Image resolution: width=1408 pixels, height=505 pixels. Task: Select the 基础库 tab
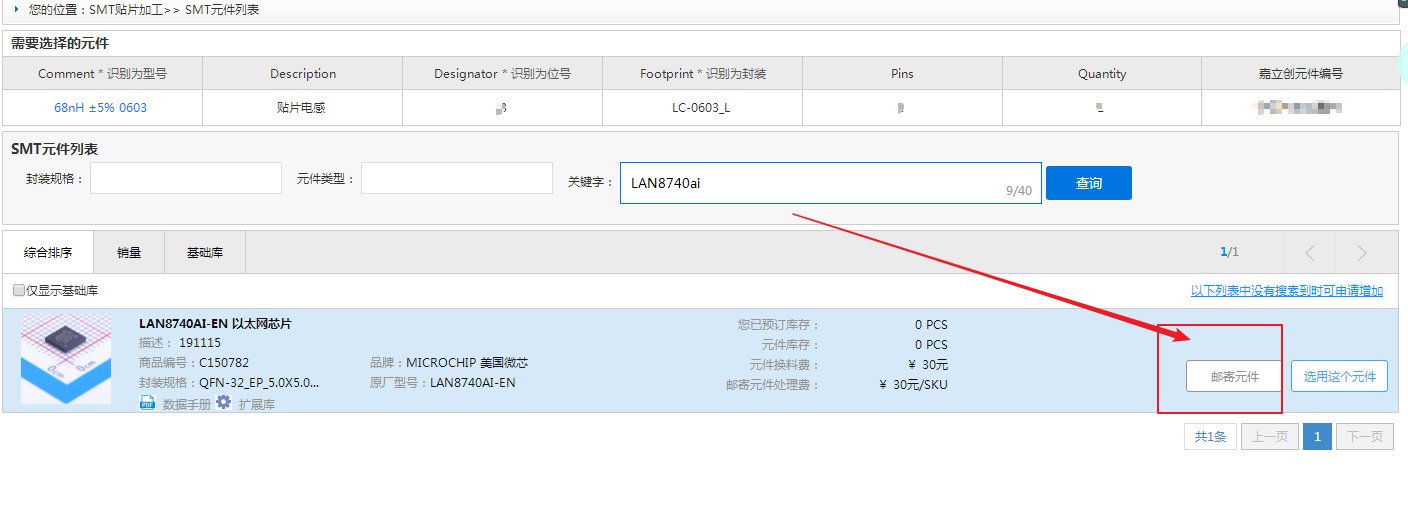(205, 253)
